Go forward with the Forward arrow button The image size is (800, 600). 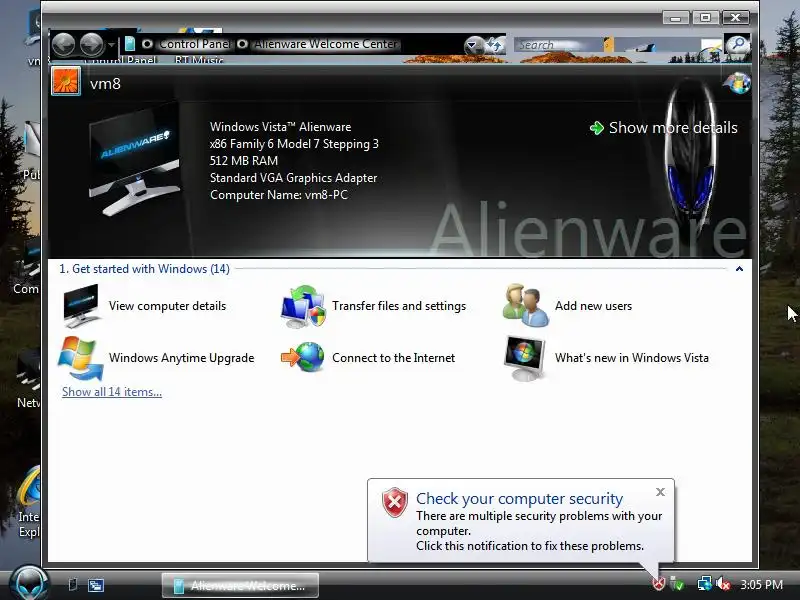(92, 44)
